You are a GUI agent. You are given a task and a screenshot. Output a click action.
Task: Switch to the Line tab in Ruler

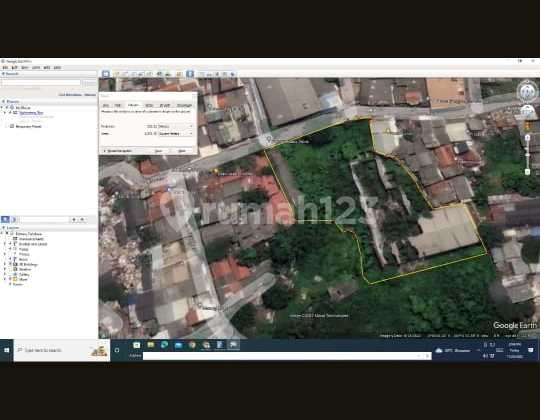[106, 105]
